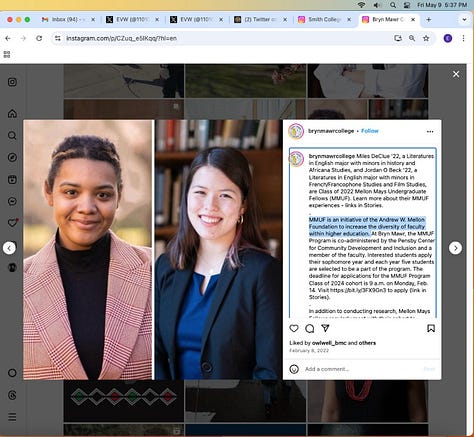The width and height of the screenshot is (474, 437).
Task: Close the Smith College tab
Action: point(349,20)
